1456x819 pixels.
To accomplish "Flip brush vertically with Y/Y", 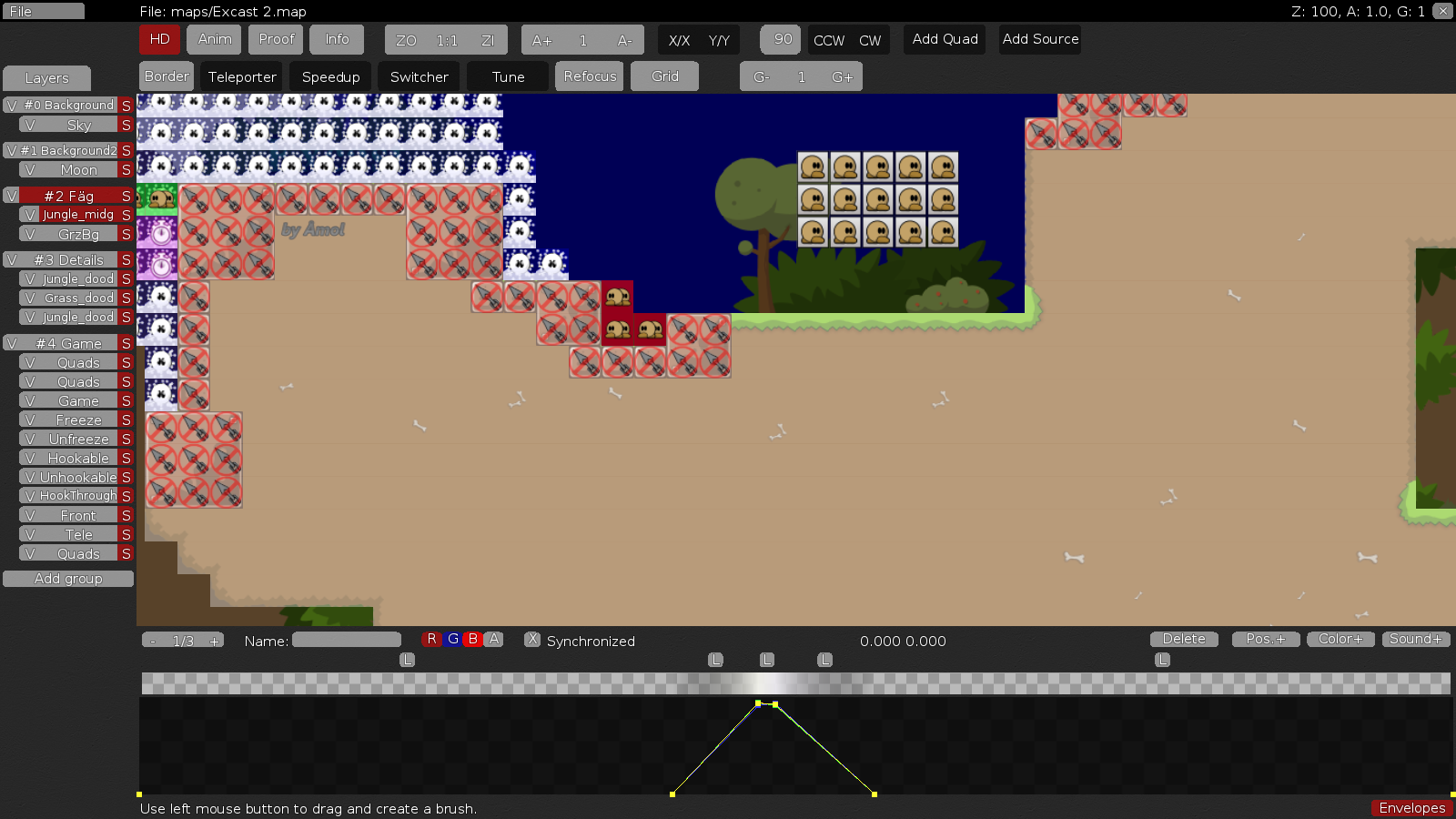I will click(719, 40).
